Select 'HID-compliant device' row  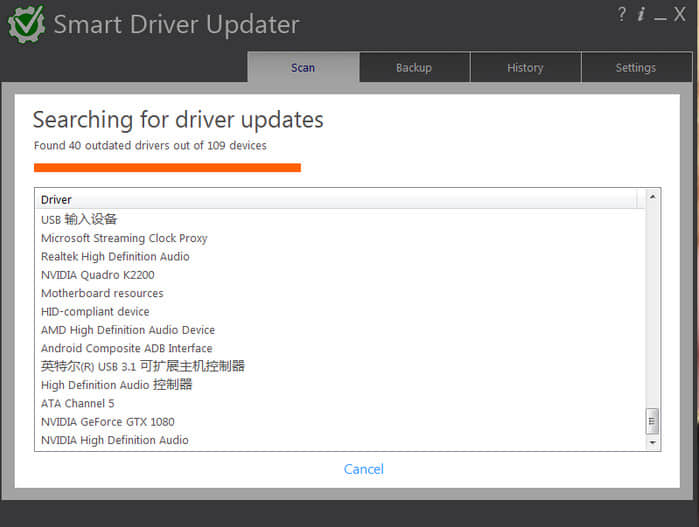pyautogui.click(x=340, y=311)
